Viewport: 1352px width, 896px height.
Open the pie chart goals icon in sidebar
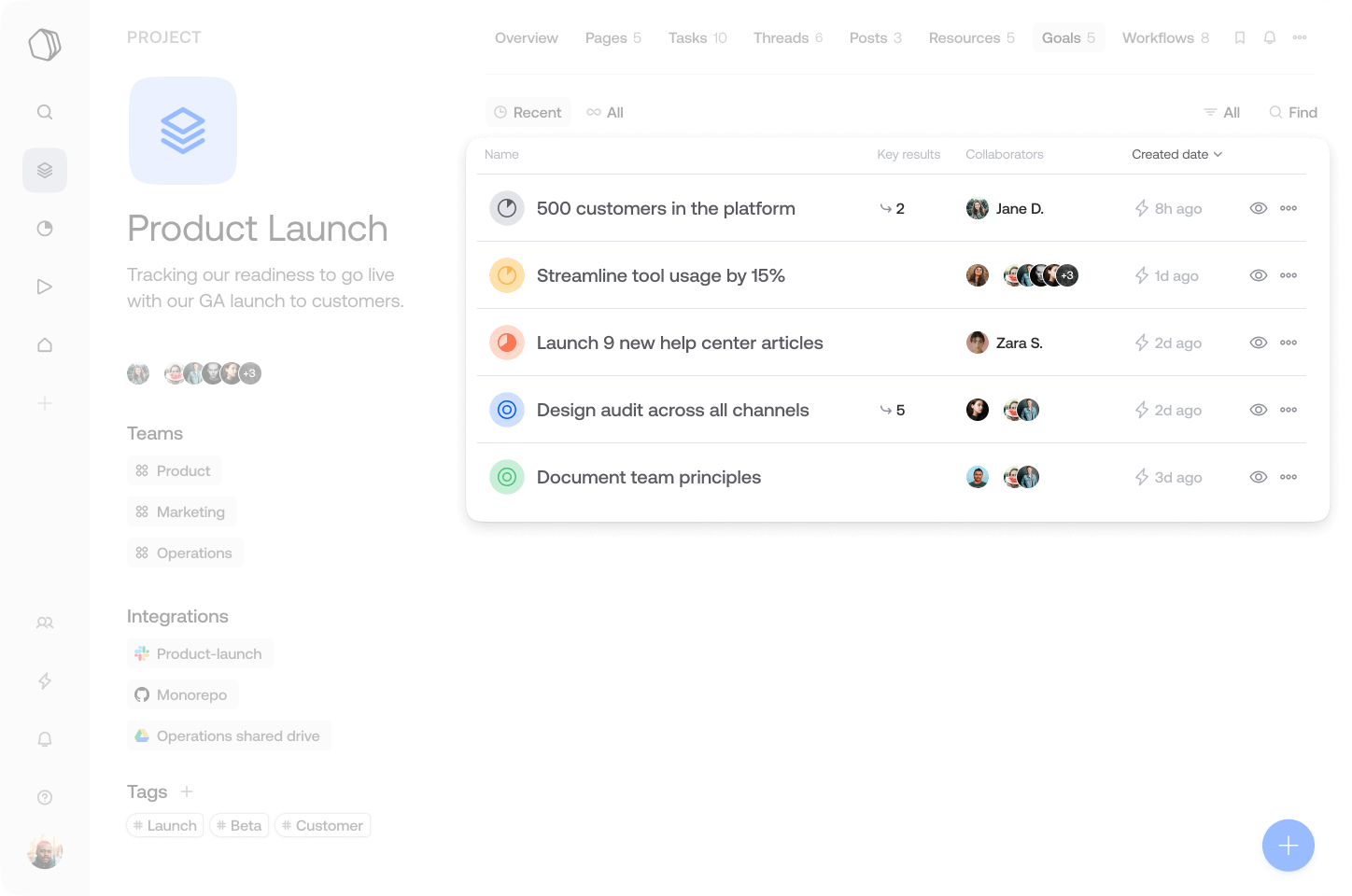tap(45, 229)
